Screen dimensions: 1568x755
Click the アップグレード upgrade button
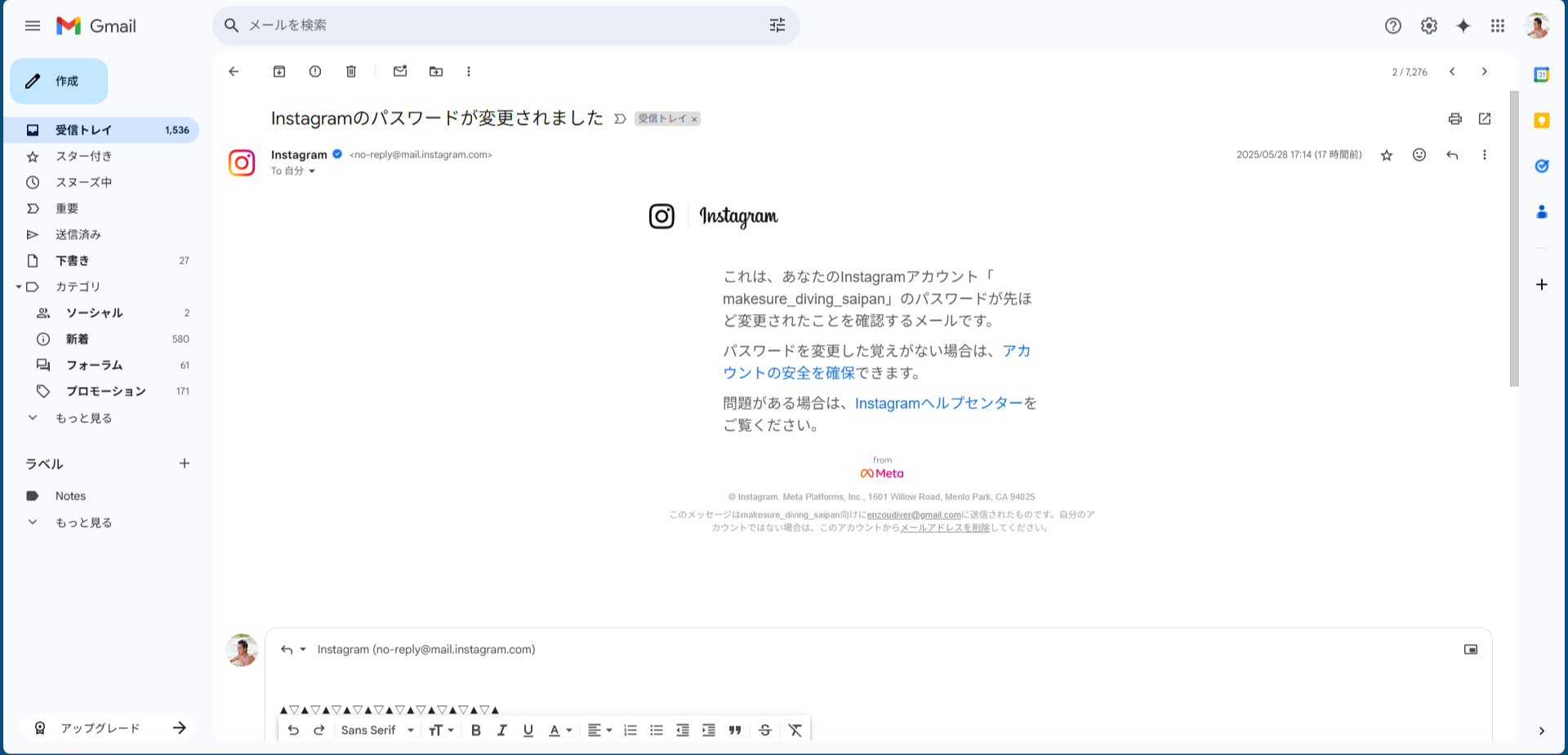(109, 728)
